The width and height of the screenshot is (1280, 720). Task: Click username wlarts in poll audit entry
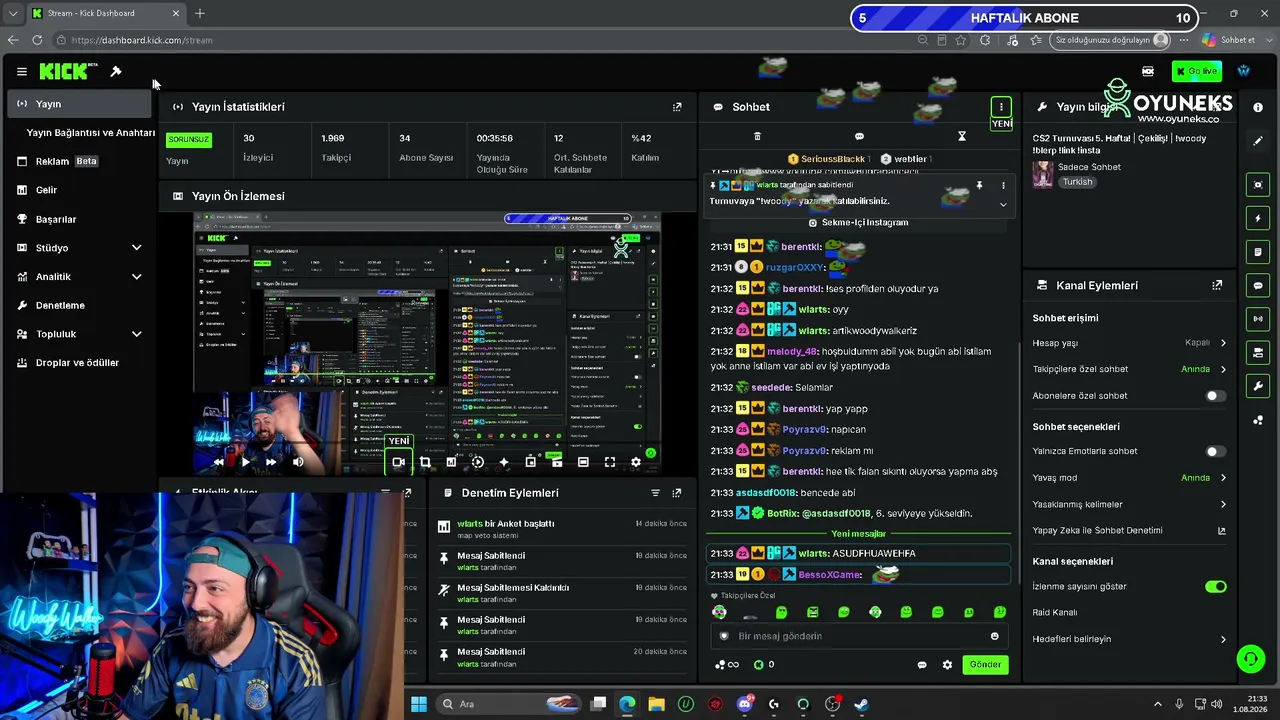(470, 524)
